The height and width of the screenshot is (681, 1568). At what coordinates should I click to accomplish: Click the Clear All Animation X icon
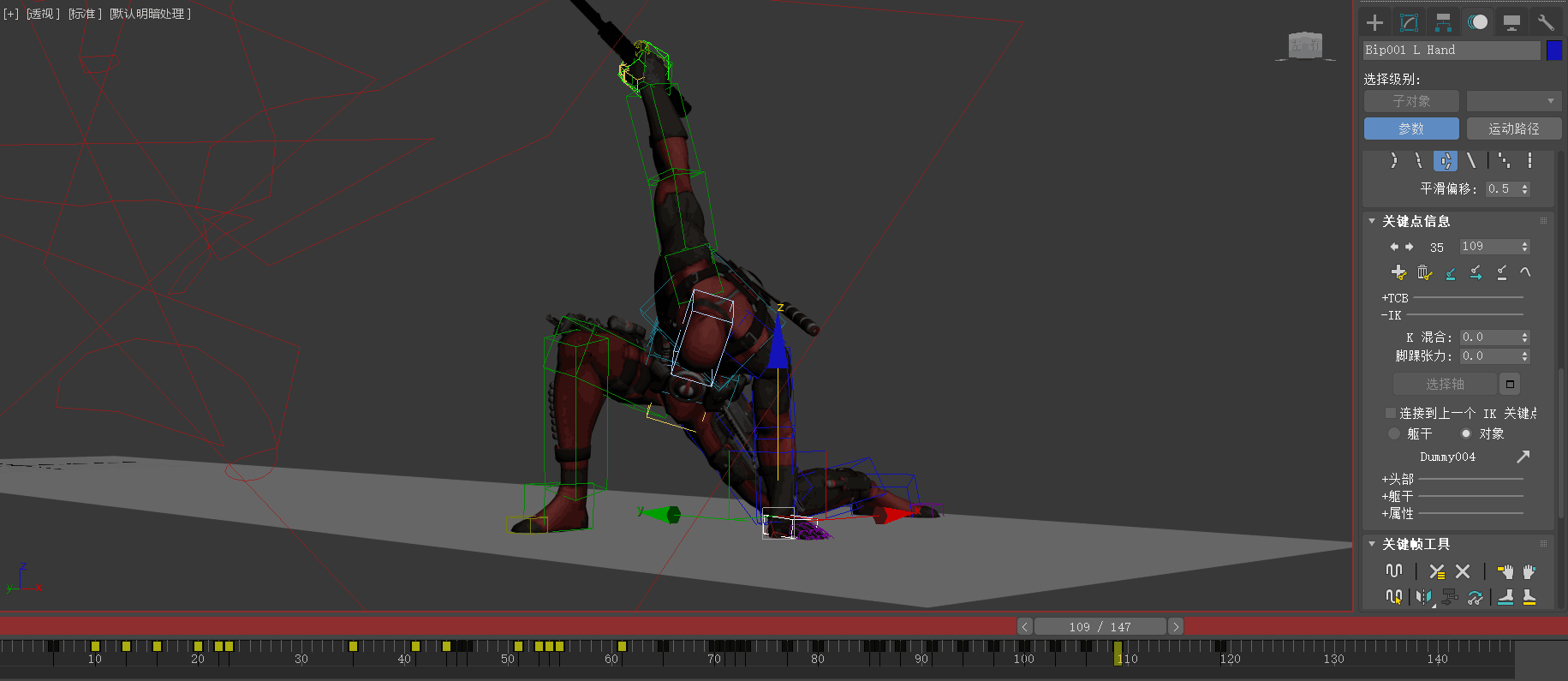1463,570
